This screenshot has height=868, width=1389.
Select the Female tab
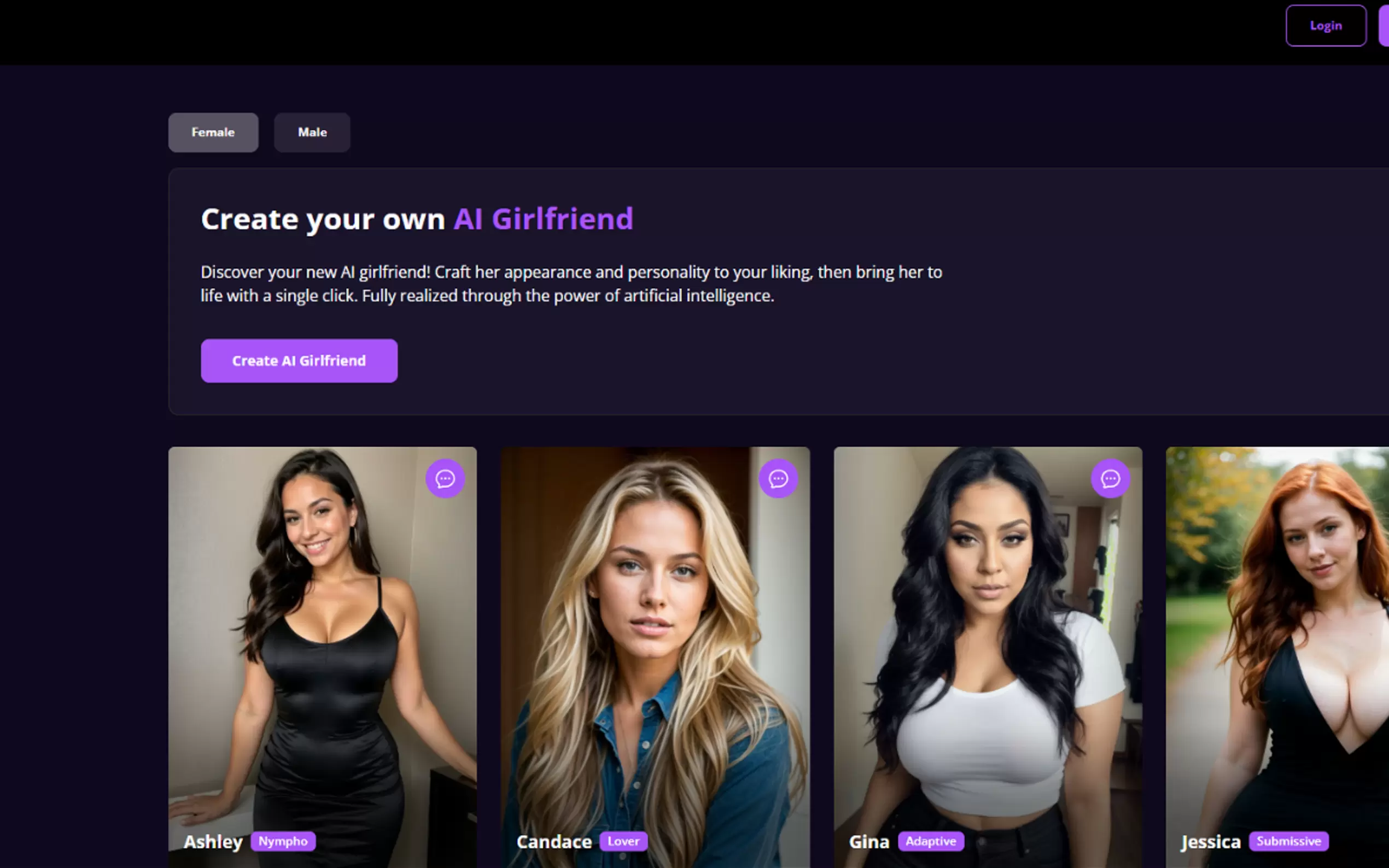pos(213,133)
